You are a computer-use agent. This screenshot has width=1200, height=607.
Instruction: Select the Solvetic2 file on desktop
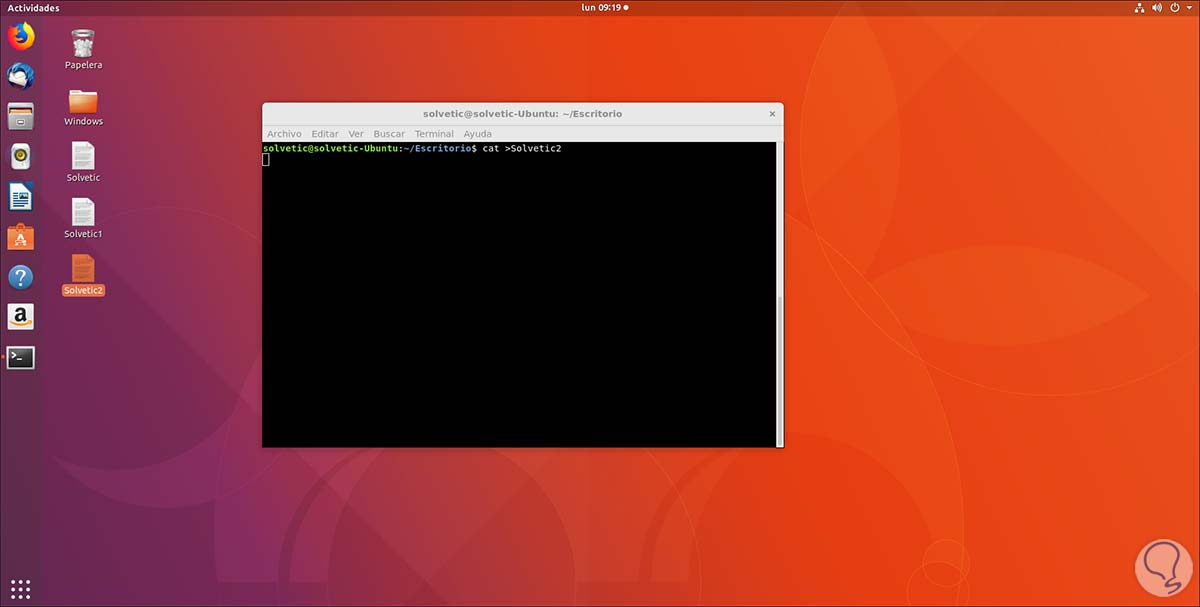pos(83,275)
